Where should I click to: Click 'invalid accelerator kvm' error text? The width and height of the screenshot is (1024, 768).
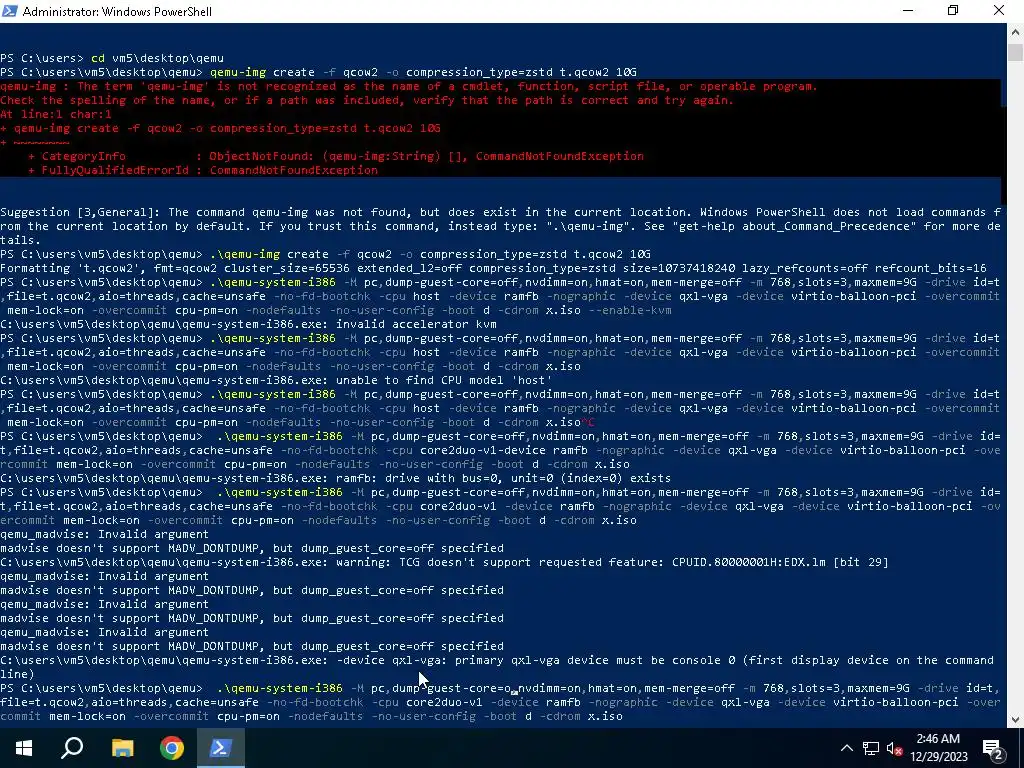click(x=416, y=324)
